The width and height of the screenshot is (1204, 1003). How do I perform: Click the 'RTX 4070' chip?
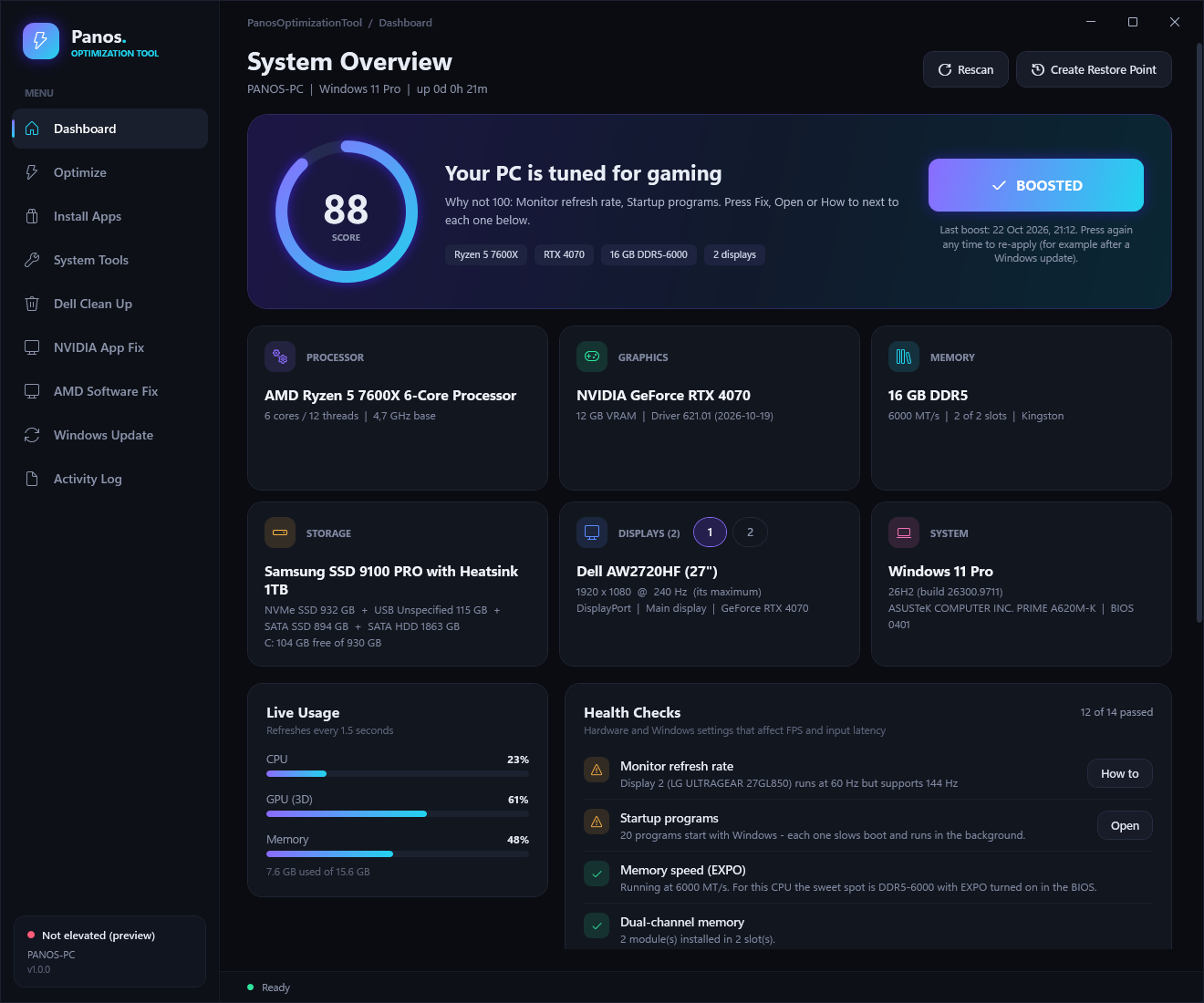click(564, 255)
